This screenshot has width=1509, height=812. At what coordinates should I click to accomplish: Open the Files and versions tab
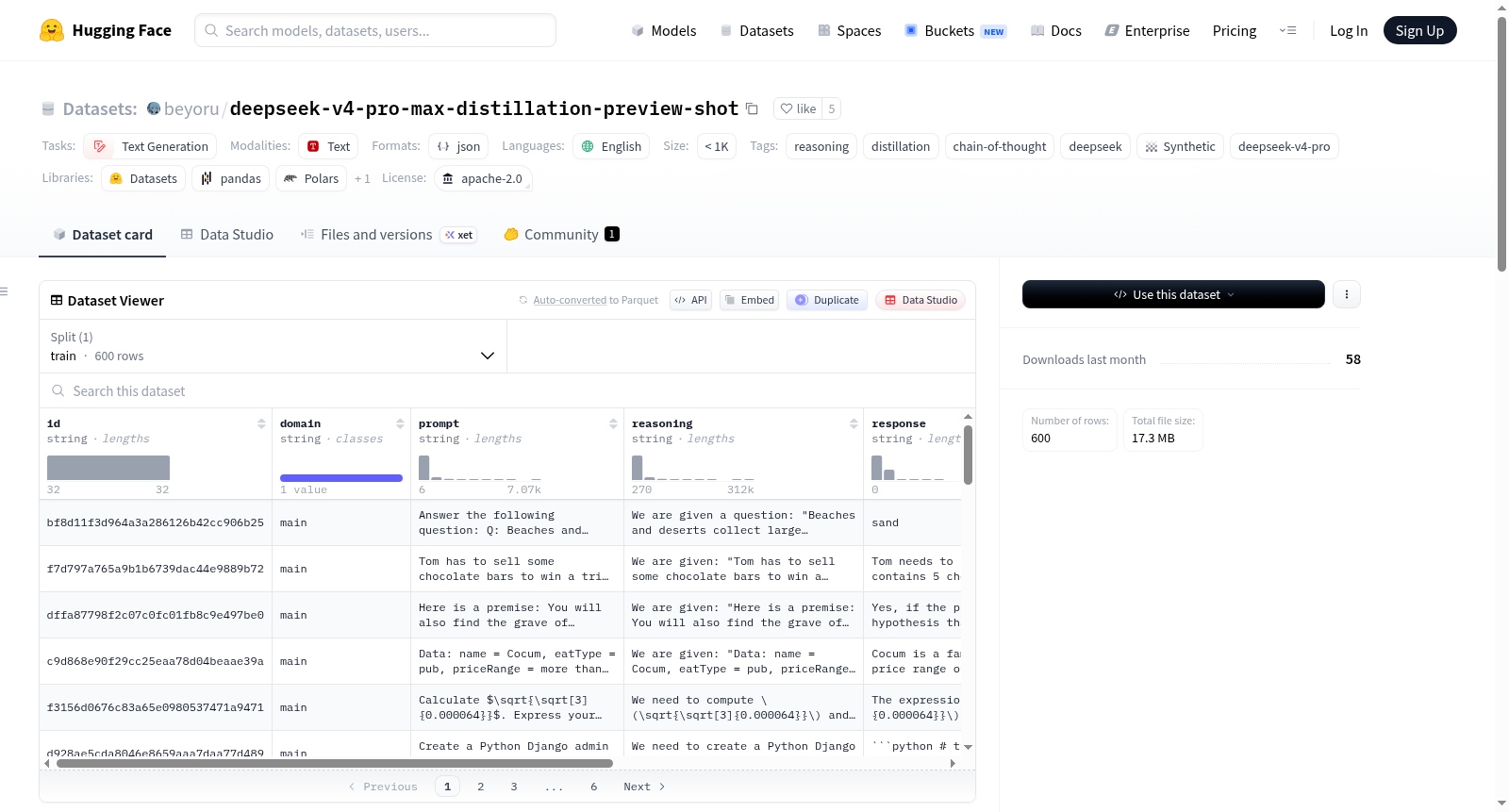click(x=388, y=235)
